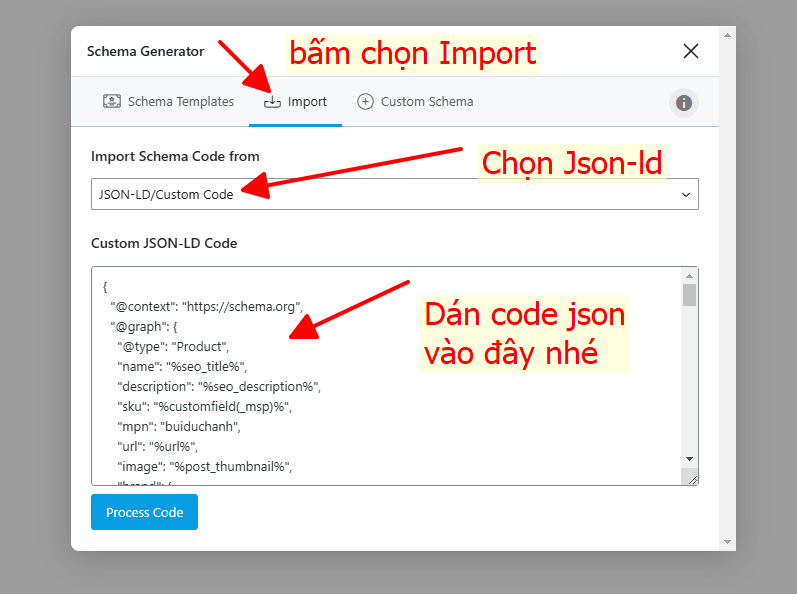Click the "sku" customfield code line
Image resolution: width=797 pixels, height=594 pixels.
[x=204, y=407]
